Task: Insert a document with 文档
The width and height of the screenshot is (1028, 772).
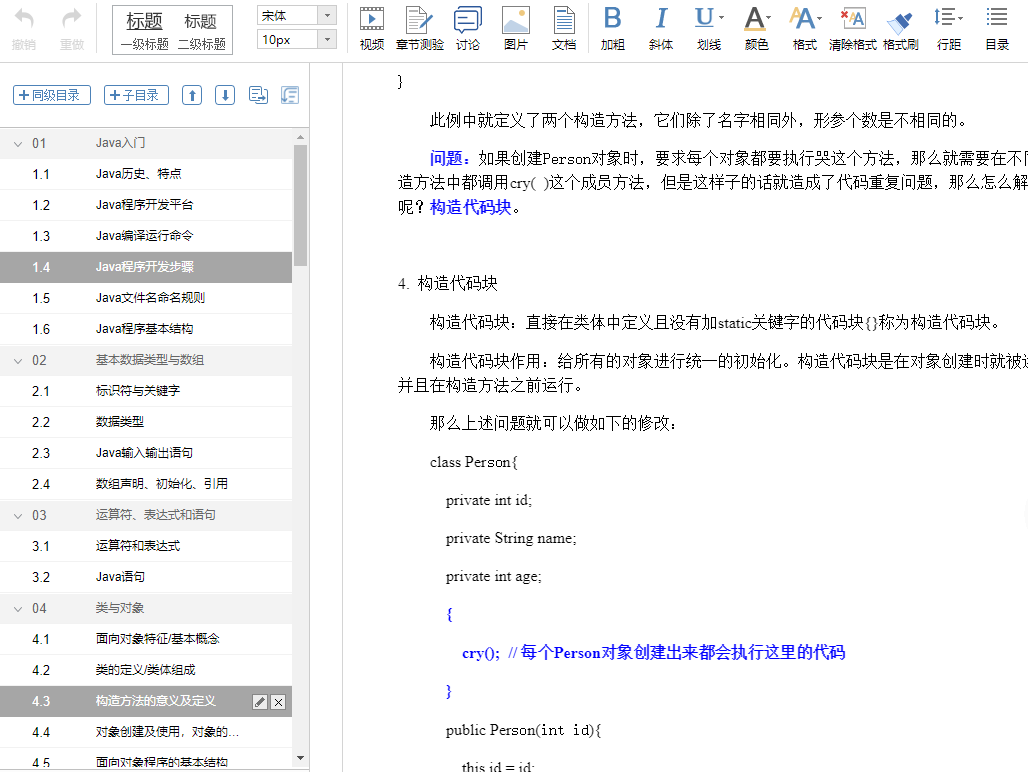Action: tap(564, 29)
